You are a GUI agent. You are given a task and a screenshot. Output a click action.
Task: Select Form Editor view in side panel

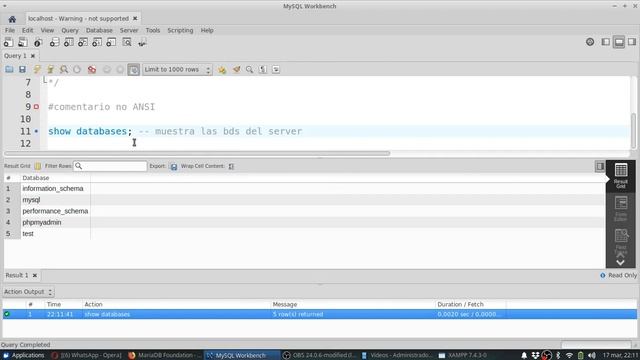621,209
